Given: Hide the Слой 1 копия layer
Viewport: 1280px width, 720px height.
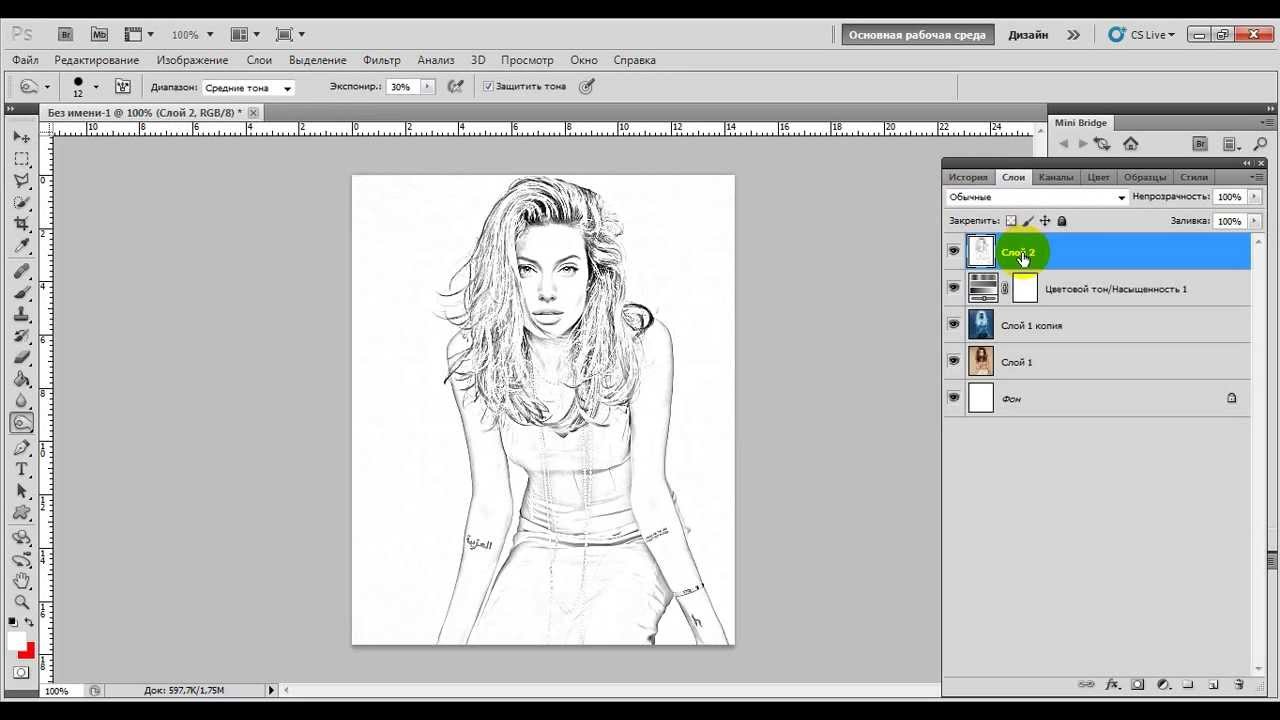Looking at the screenshot, I should (x=954, y=325).
